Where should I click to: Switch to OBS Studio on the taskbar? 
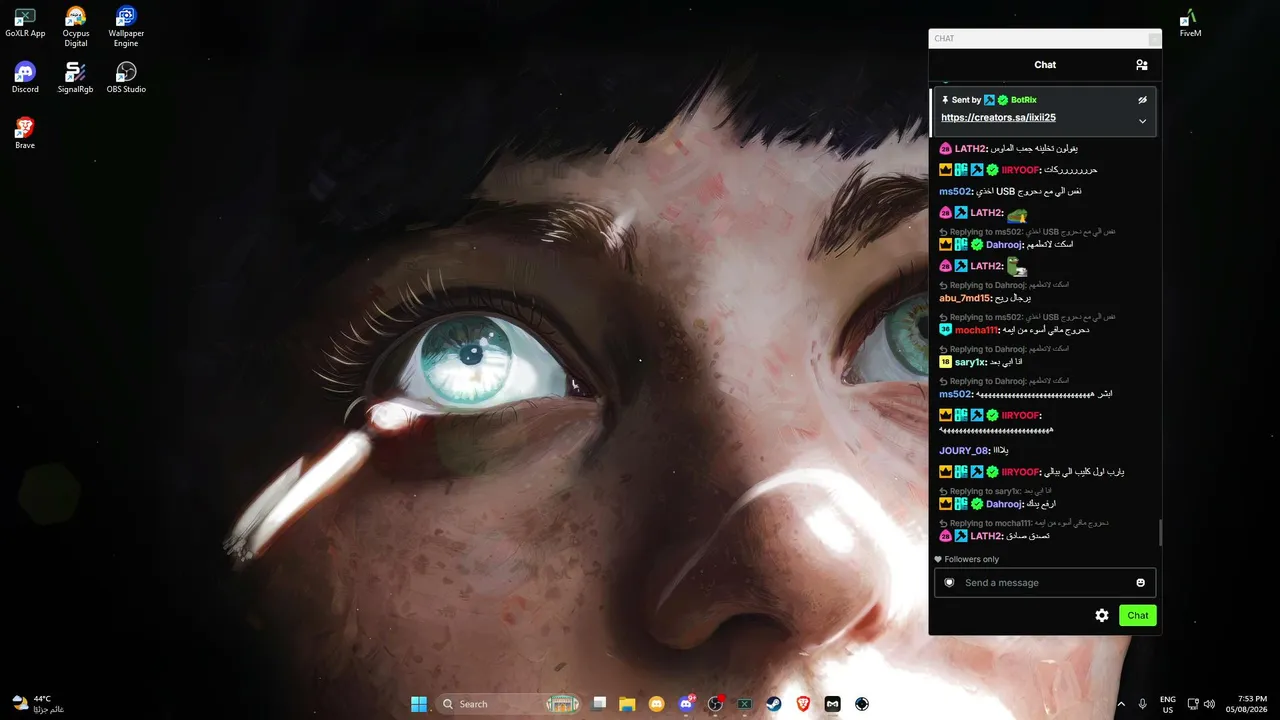pos(715,704)
